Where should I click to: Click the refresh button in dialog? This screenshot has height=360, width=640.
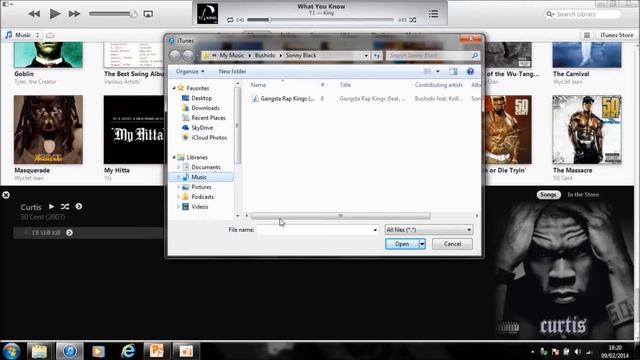coord(377,56)
